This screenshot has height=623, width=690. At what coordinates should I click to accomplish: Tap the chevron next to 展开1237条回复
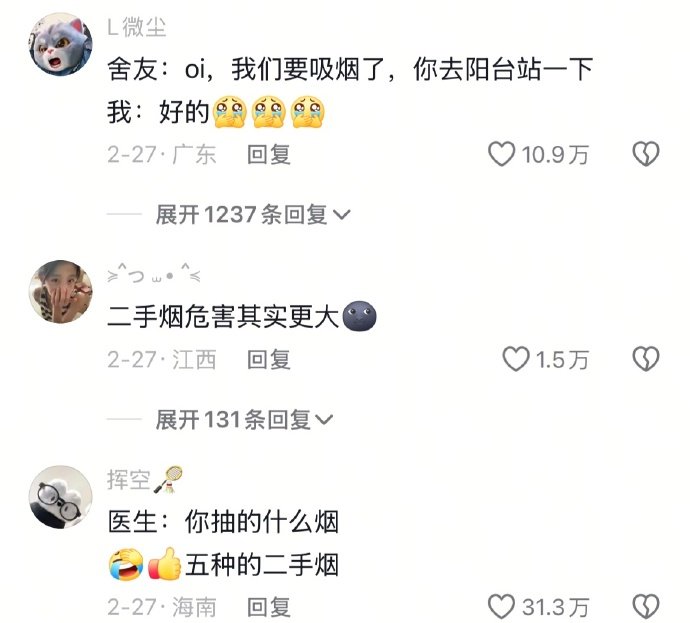342,215
